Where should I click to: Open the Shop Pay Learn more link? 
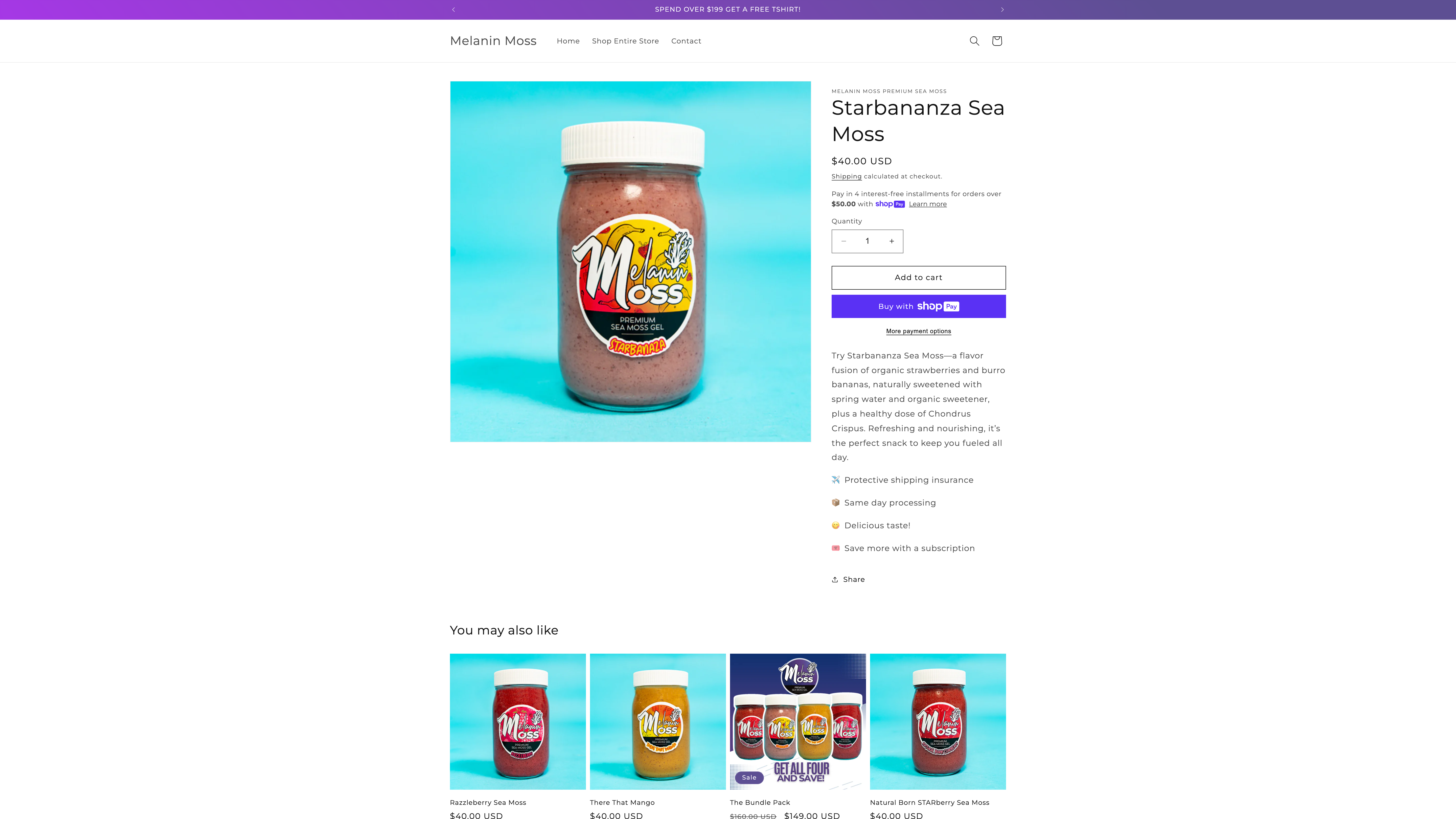point(927,204)
